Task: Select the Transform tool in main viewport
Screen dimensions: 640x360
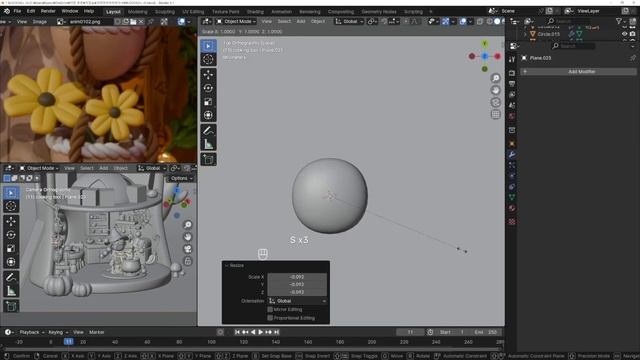Action: click(208, 115)
